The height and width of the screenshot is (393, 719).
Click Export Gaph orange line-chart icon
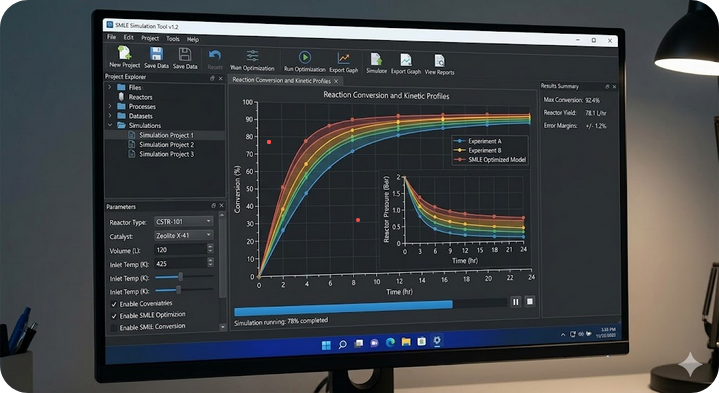tap(343, 58)
